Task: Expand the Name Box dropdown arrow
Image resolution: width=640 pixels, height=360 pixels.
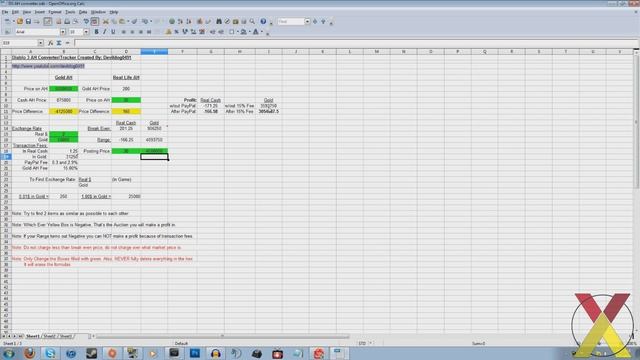Action: [40, 43]
